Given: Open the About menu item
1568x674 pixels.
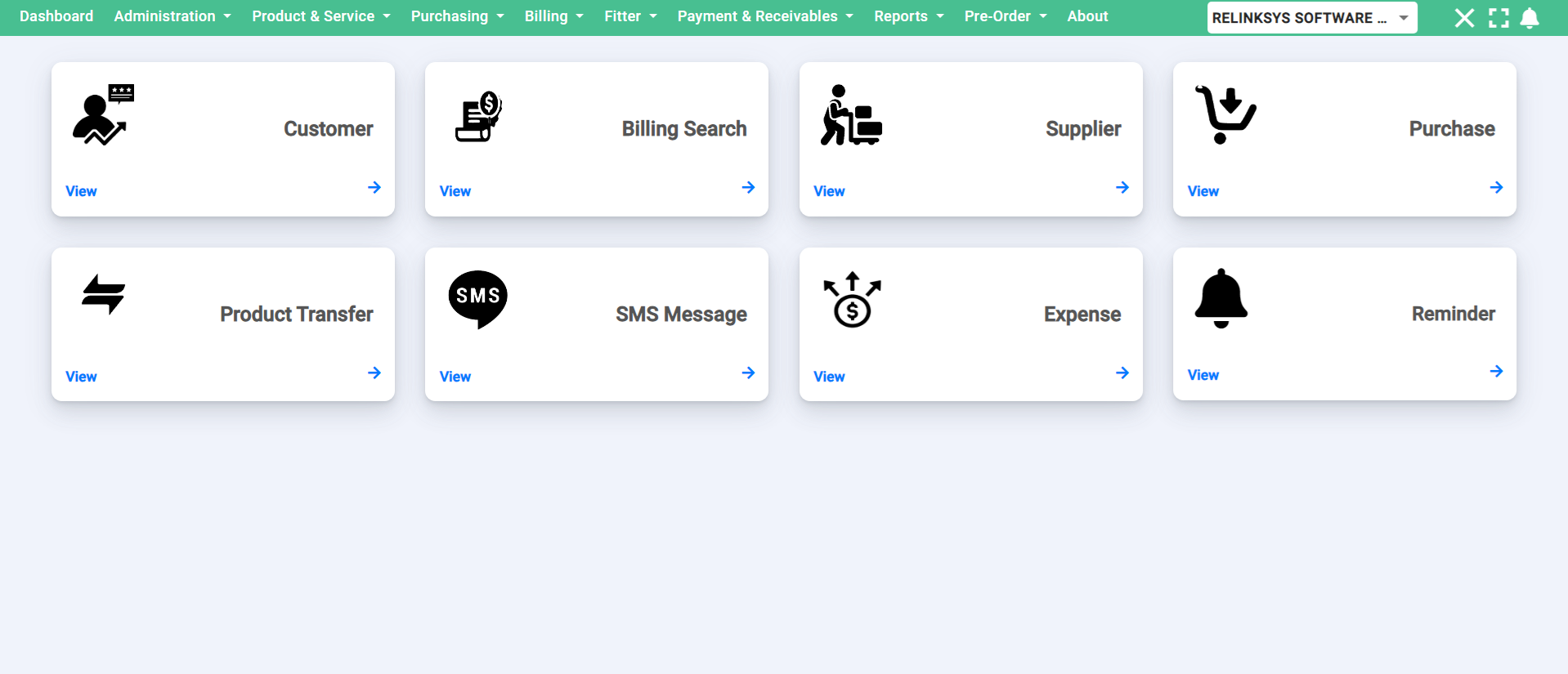Looking at the screenshot, I should click(x=1087, y=16).
